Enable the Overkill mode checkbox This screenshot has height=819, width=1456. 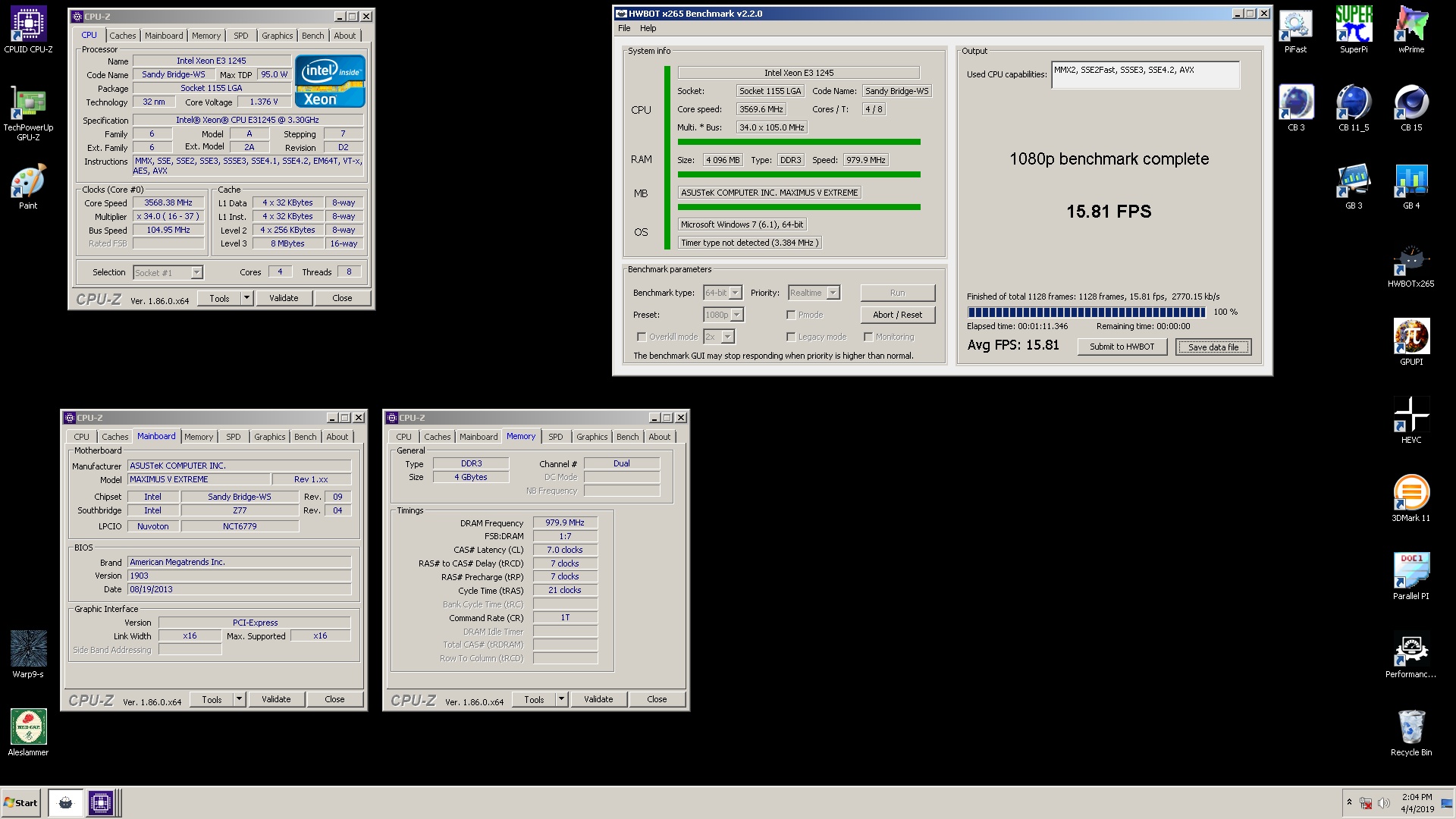pos(642,337)
